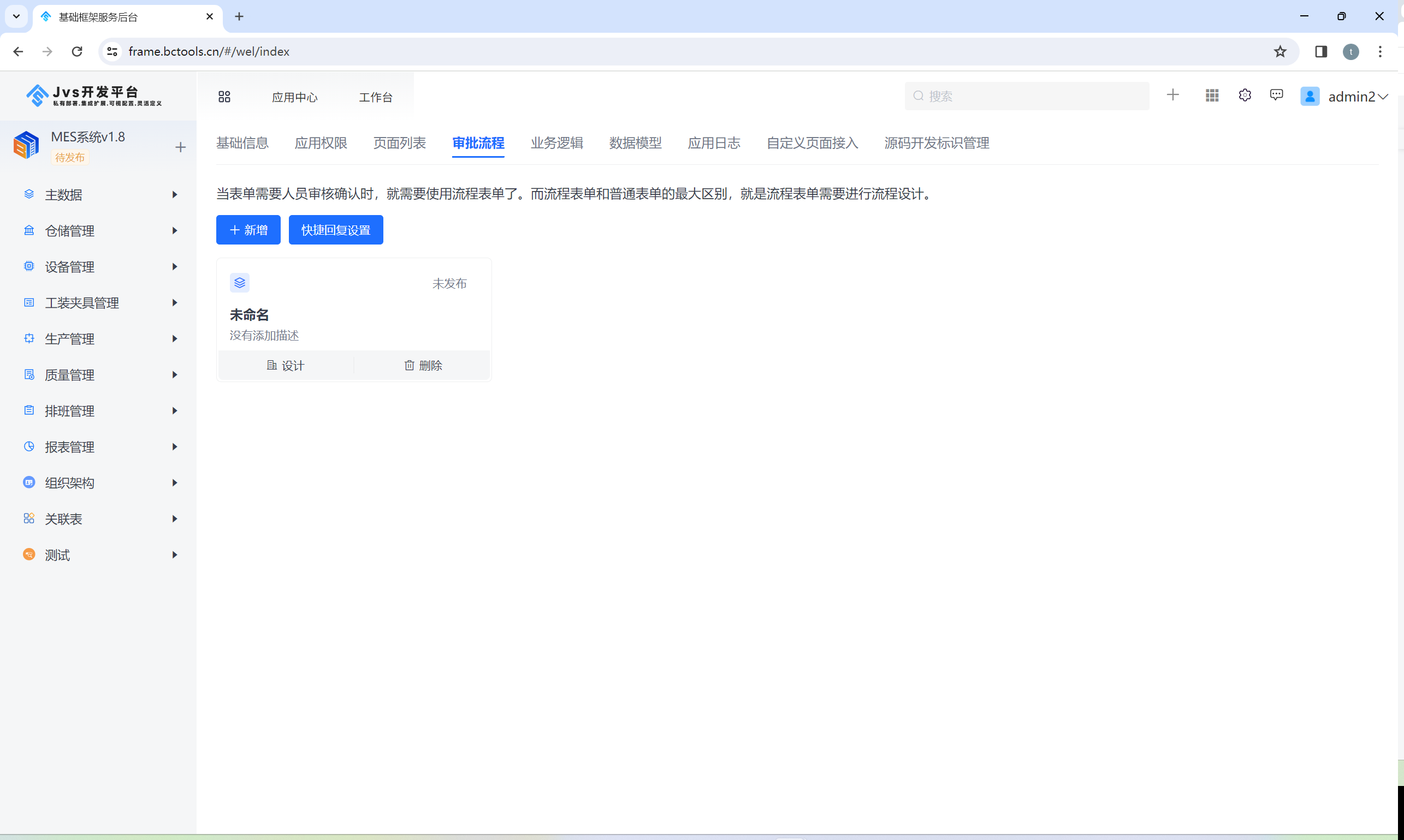The image size is (1404, 840).
Task: Click the header plus icon next to search
Action: [1173, 95]
